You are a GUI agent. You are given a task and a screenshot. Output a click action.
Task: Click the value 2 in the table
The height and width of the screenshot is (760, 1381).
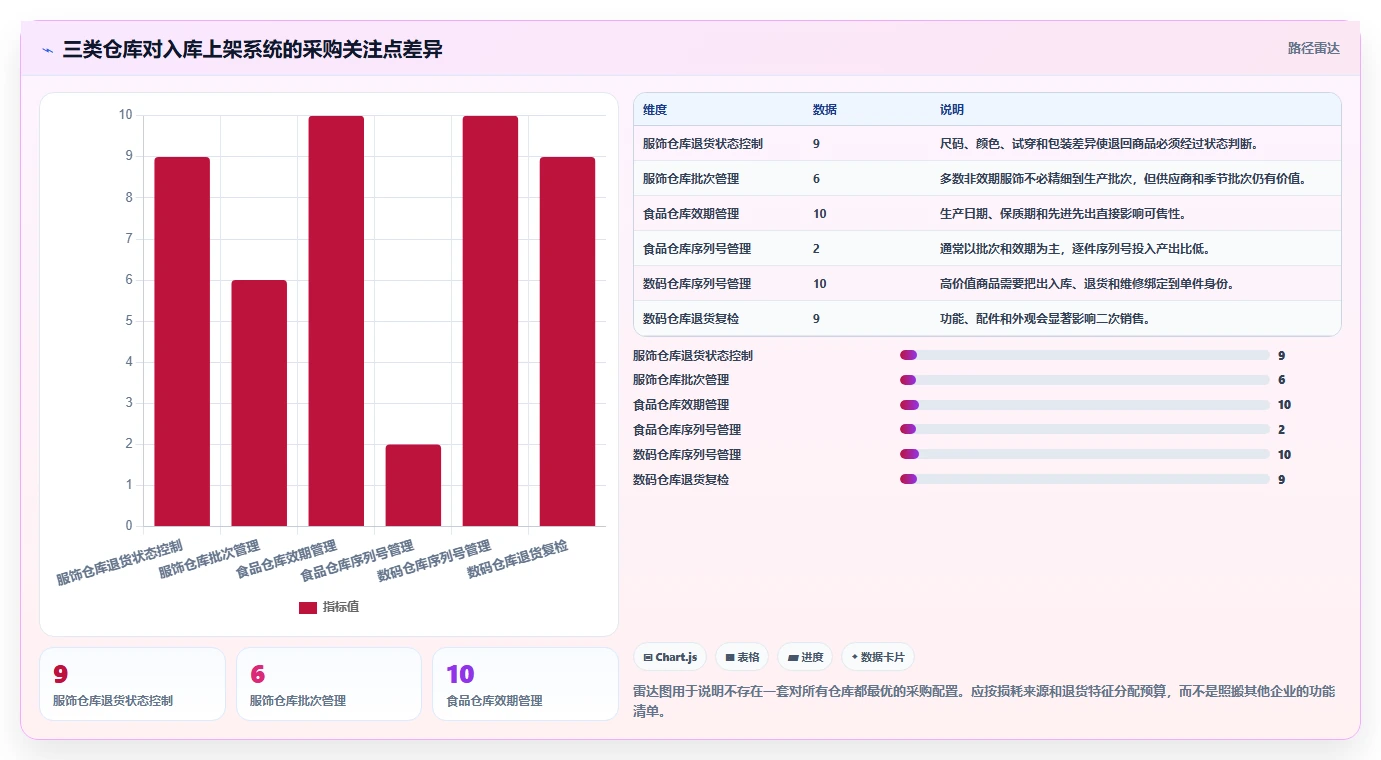817,249
